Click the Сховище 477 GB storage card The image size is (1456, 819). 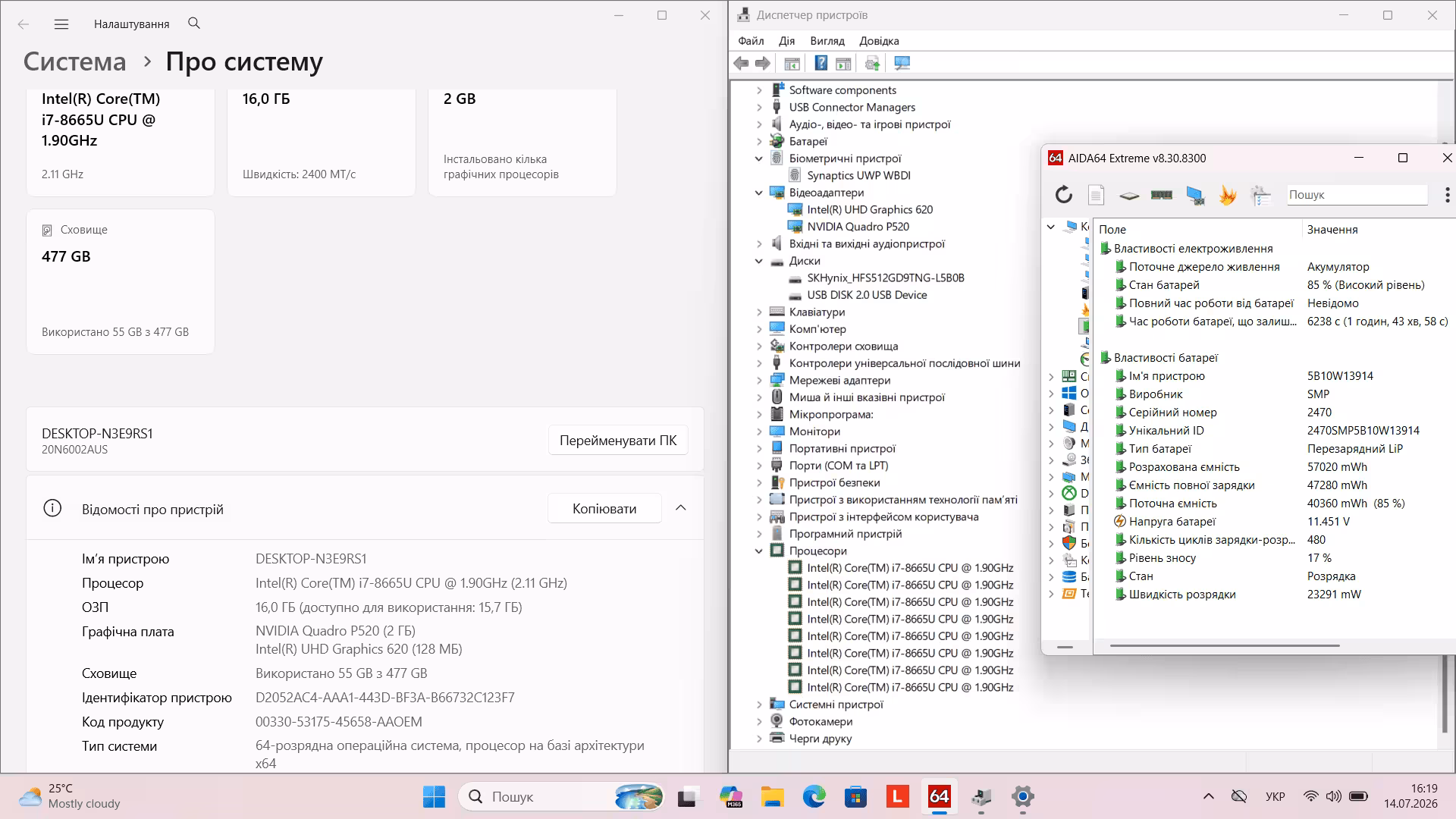(121, 281)
